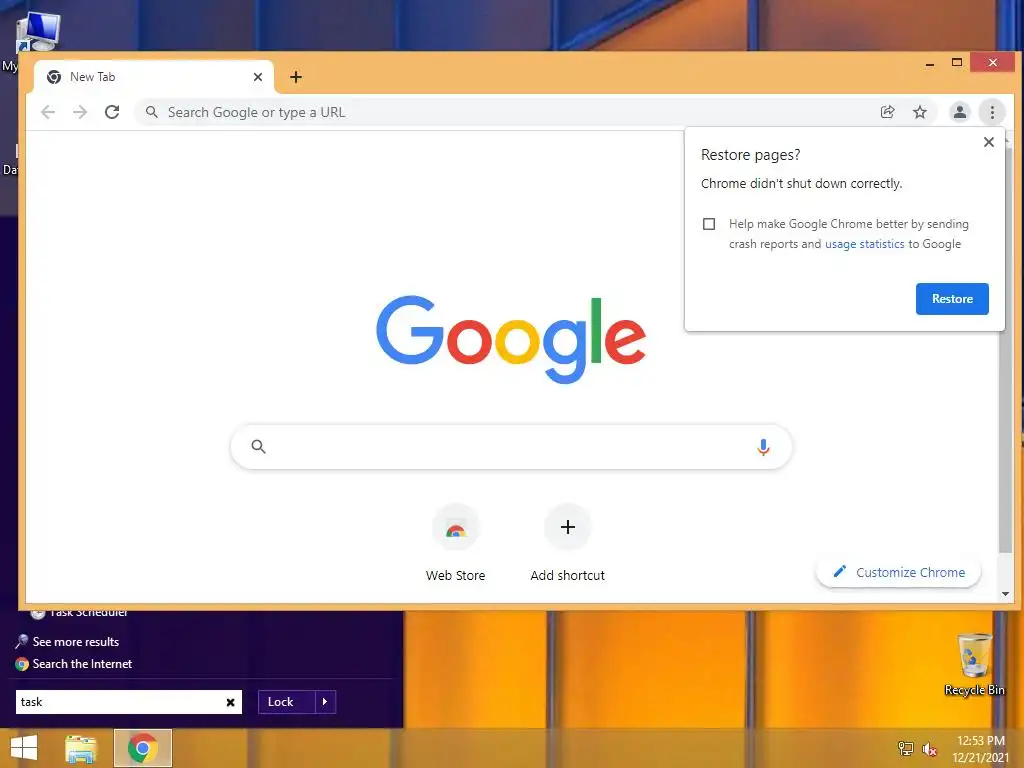Start voice search with the microphone
This screenshot has width=1024, height=768.
[763, 447]
